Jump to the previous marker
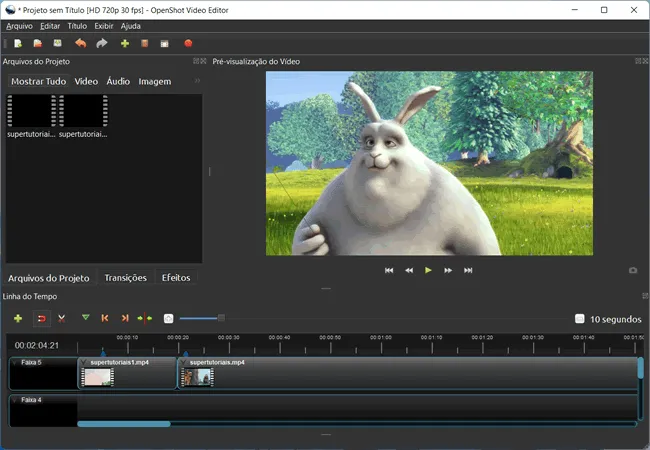Viewport: 650px width, 450px height. pos(105,318)
